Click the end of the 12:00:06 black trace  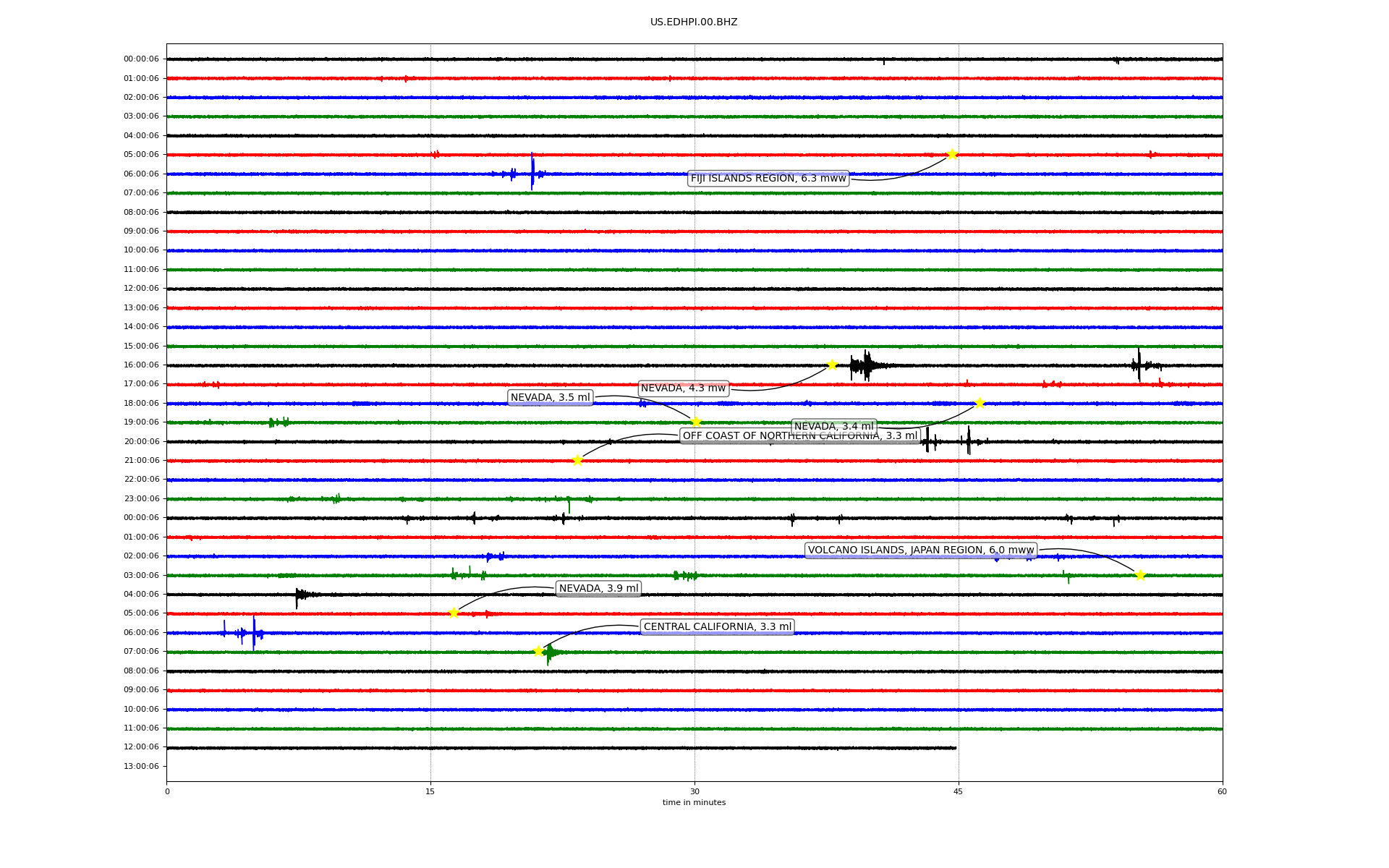(955, 748)
